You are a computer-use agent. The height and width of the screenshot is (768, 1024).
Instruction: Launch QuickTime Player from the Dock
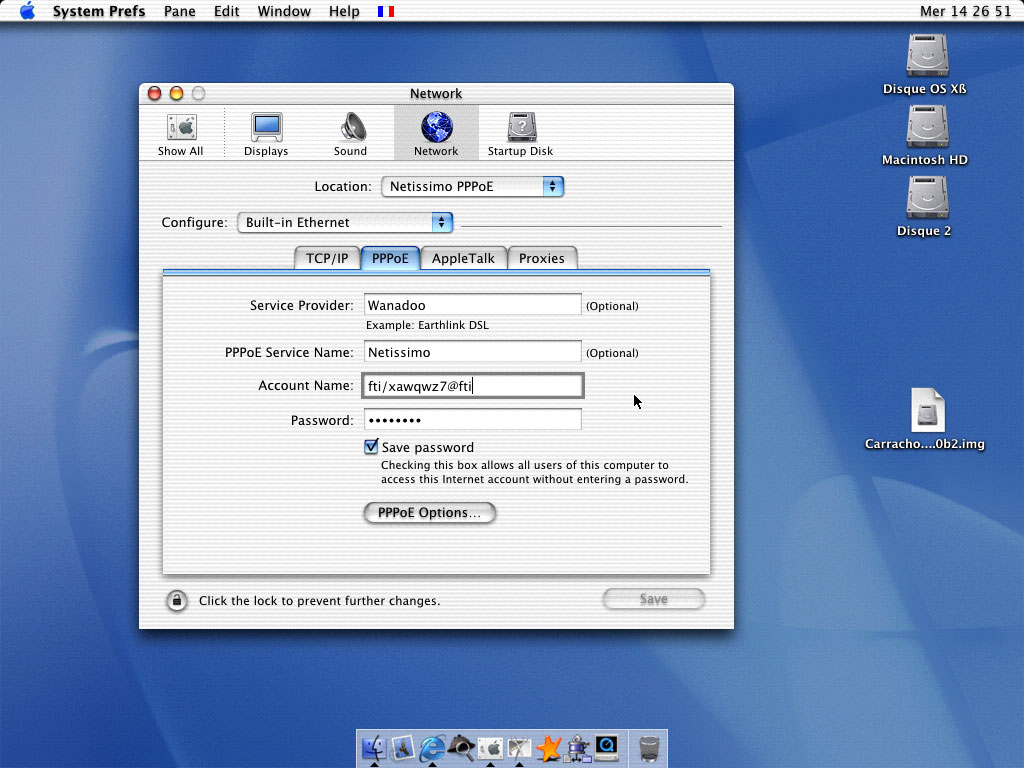click(x=606, y=747)
